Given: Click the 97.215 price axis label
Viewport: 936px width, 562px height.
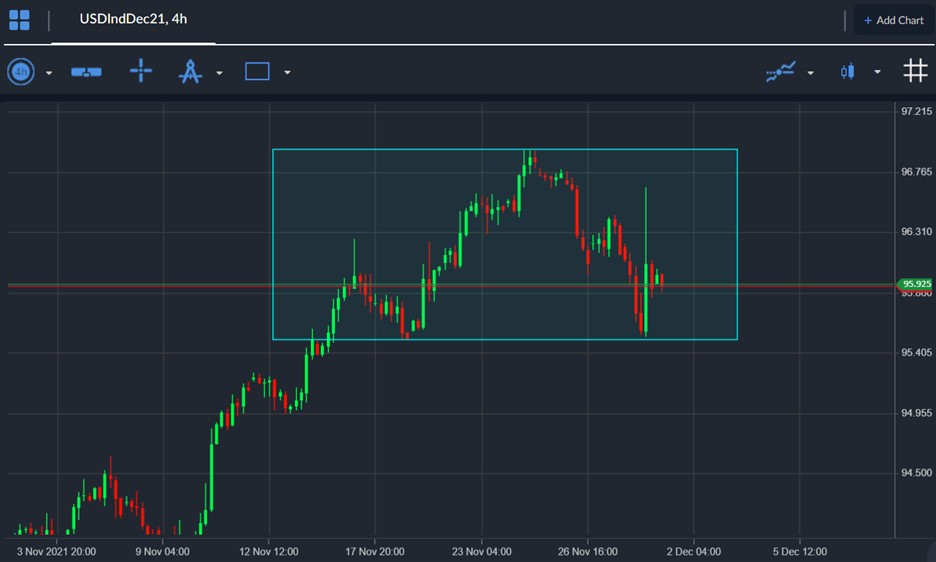Looking at the screenshot, I should [x=916, y=111].
